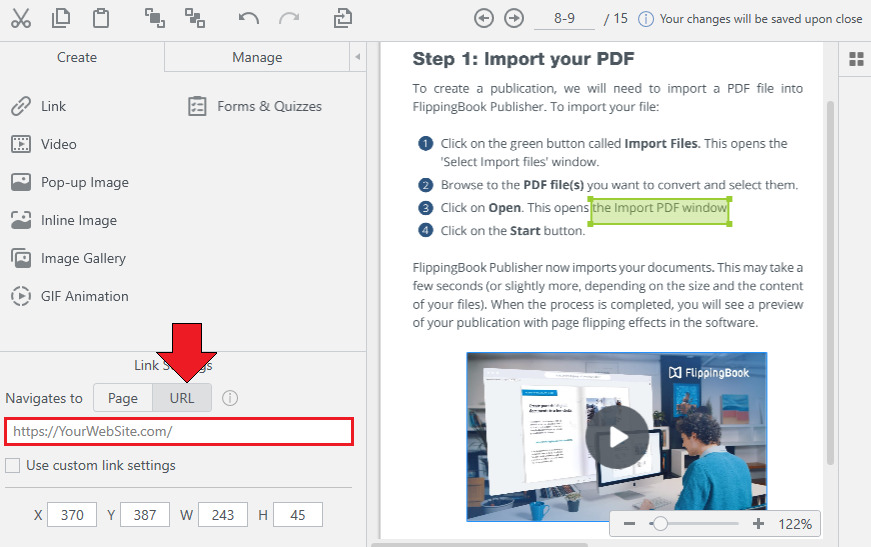
Task: Select the green highlighted link area
Action: click(x=659, y=211)
